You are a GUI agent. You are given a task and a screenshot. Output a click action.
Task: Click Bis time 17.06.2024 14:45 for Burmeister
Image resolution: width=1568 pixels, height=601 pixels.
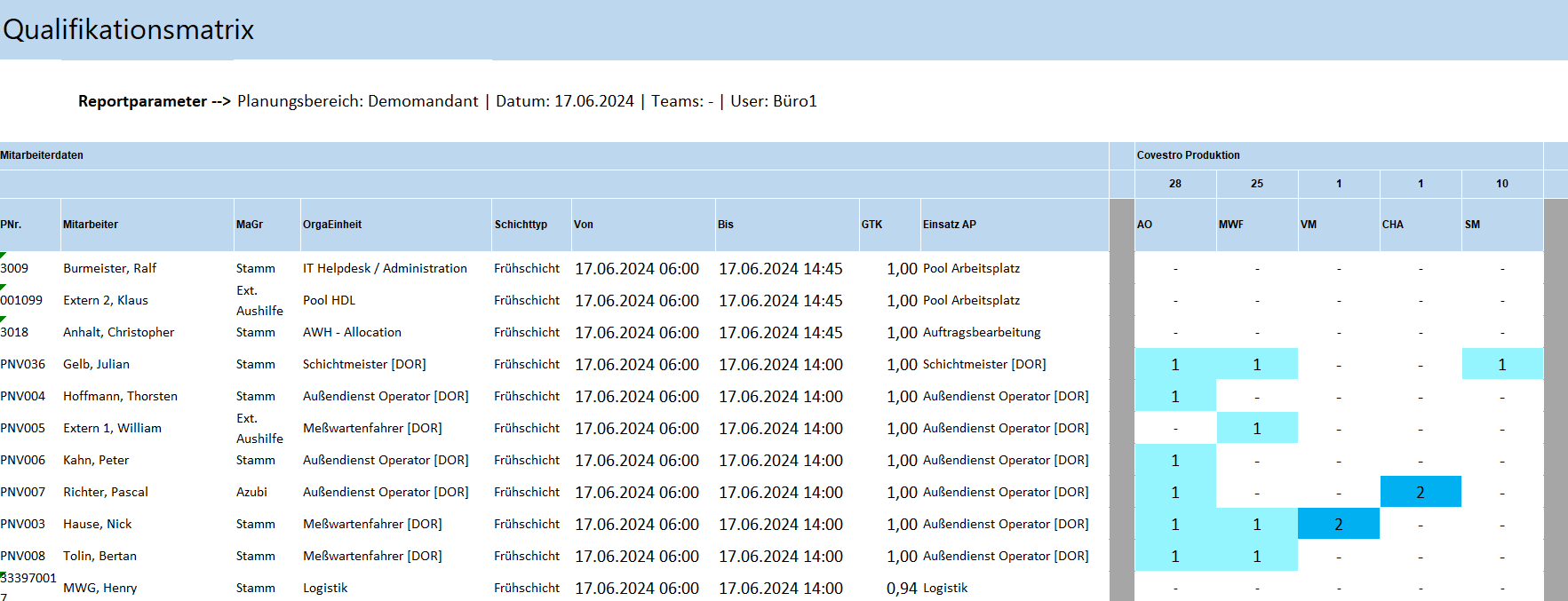coord(781,268)
